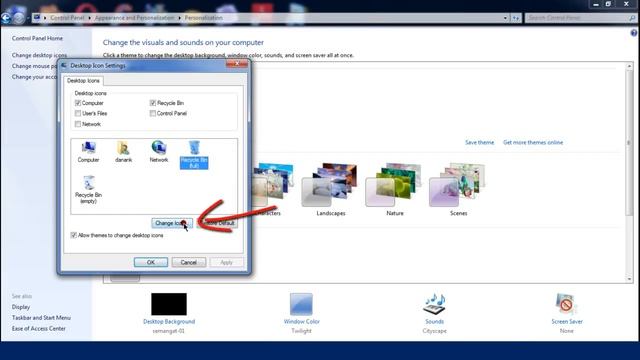The width and height of the screenshot is (640, 360).
Task: Toggle the Recycle Bin checkbox
Action: [153, 103]
